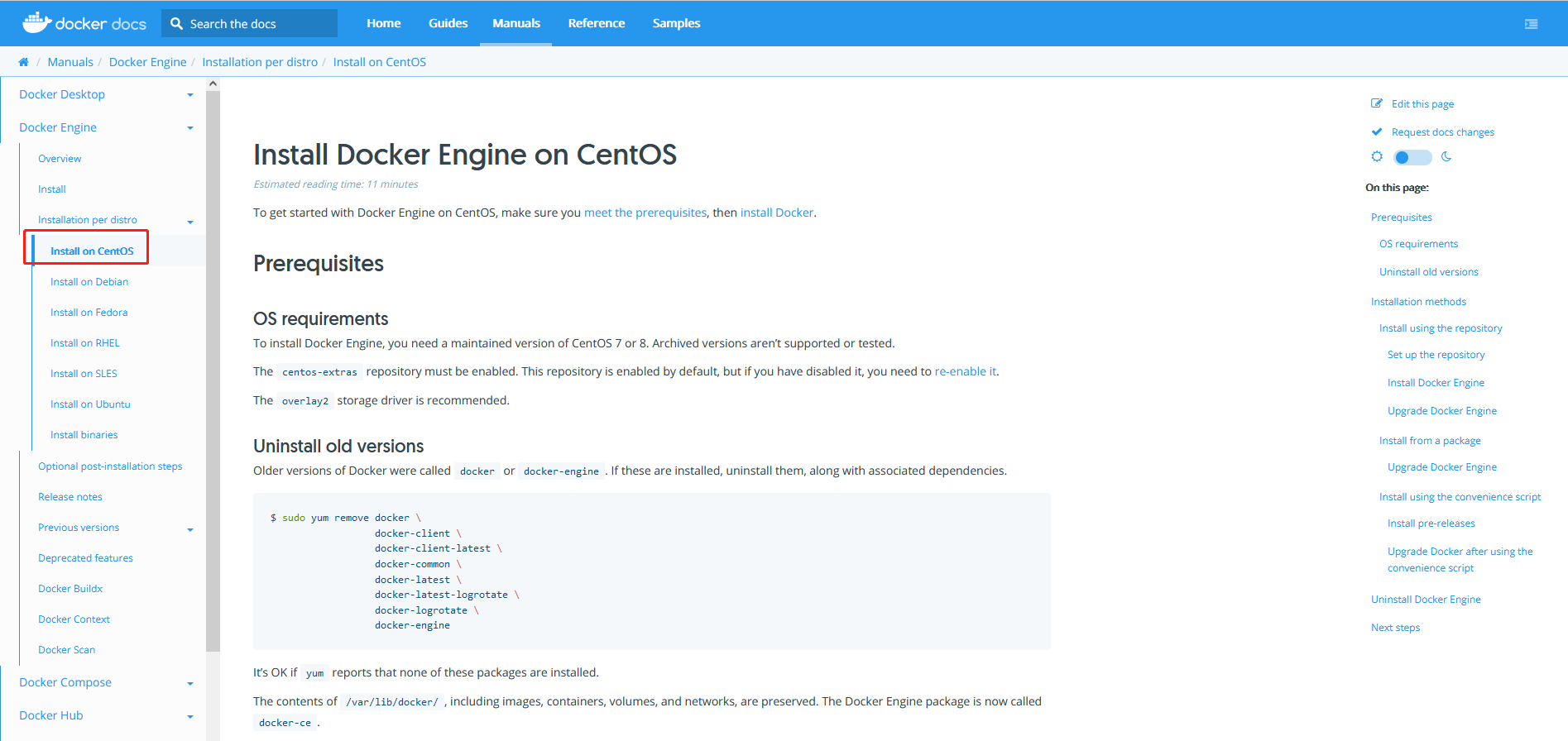Select the Manuals tab
This screenshot has width=1568, height=741.
pyautogui.click(x=516, y=23)
